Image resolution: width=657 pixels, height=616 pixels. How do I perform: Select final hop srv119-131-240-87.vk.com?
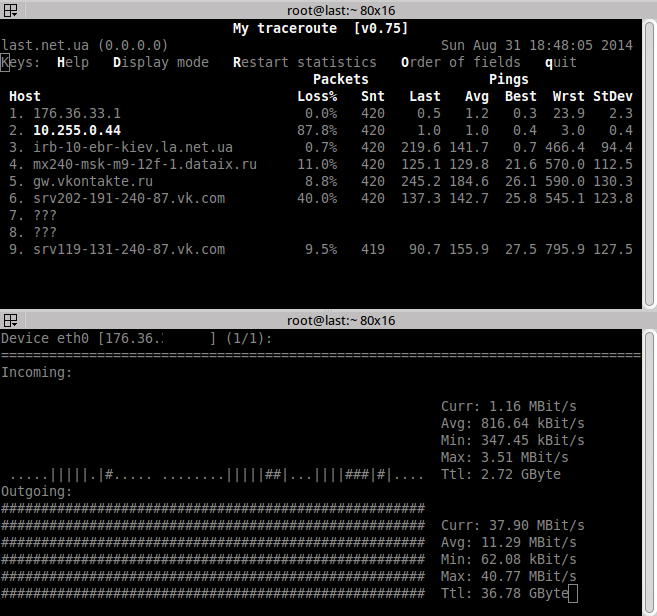pos(128,250)
